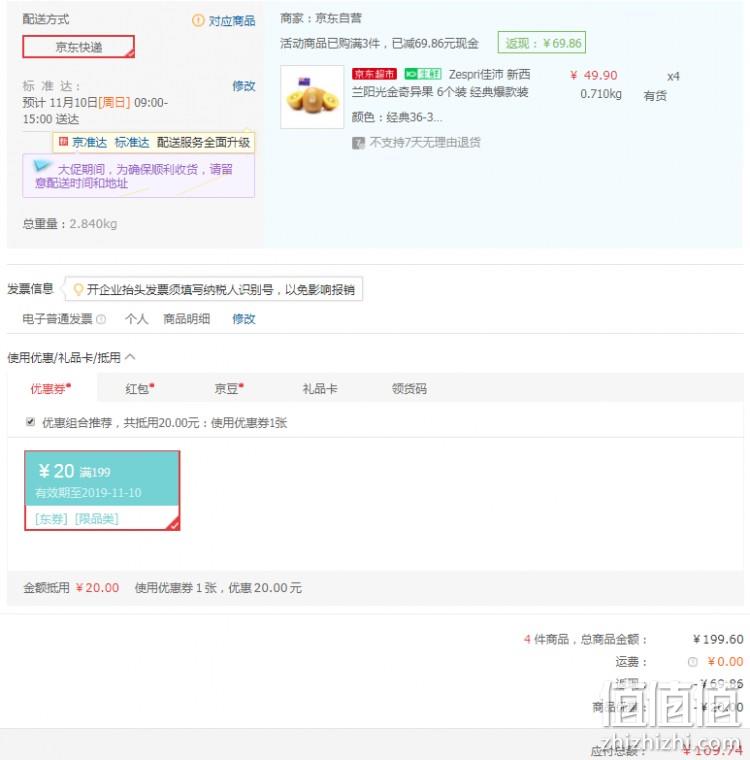The width and height of the screenshot is (750, 760).
Task: Click the info icon beside 运费 amount
Action: point(692,662)
